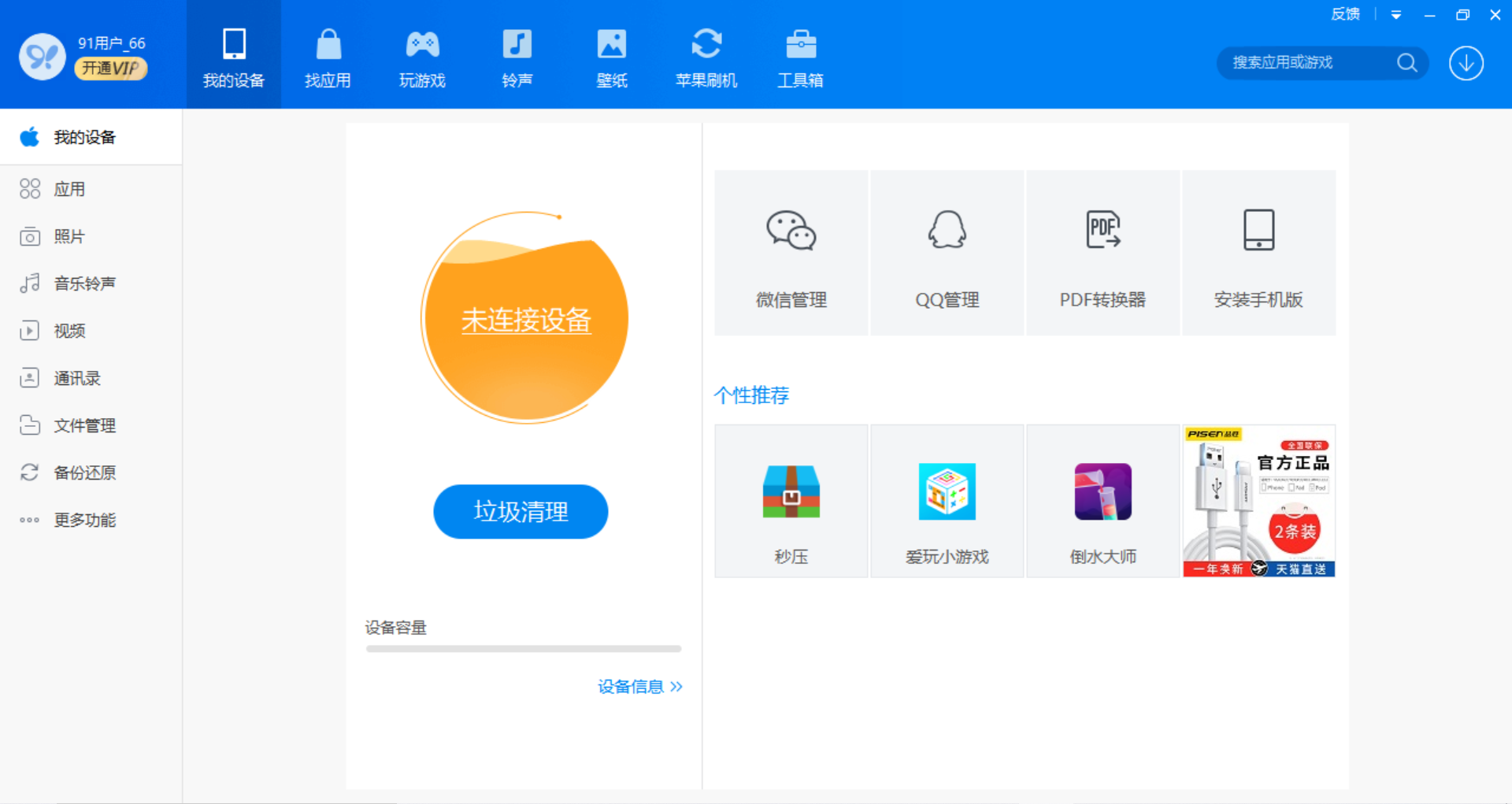Open the 工具箱 toolbox
This screenshot has height=804, width=1512.
(x=801, y=55)
